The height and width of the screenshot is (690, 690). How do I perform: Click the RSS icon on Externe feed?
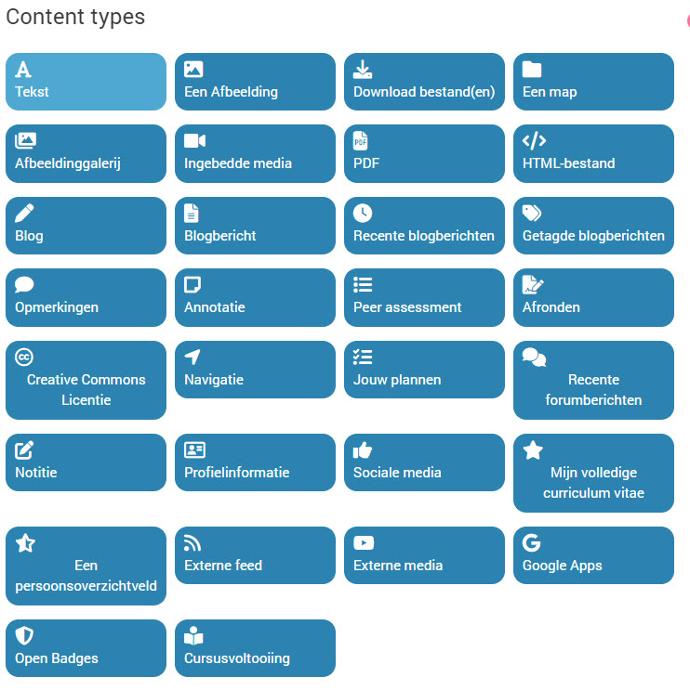(x=194, y=543)
